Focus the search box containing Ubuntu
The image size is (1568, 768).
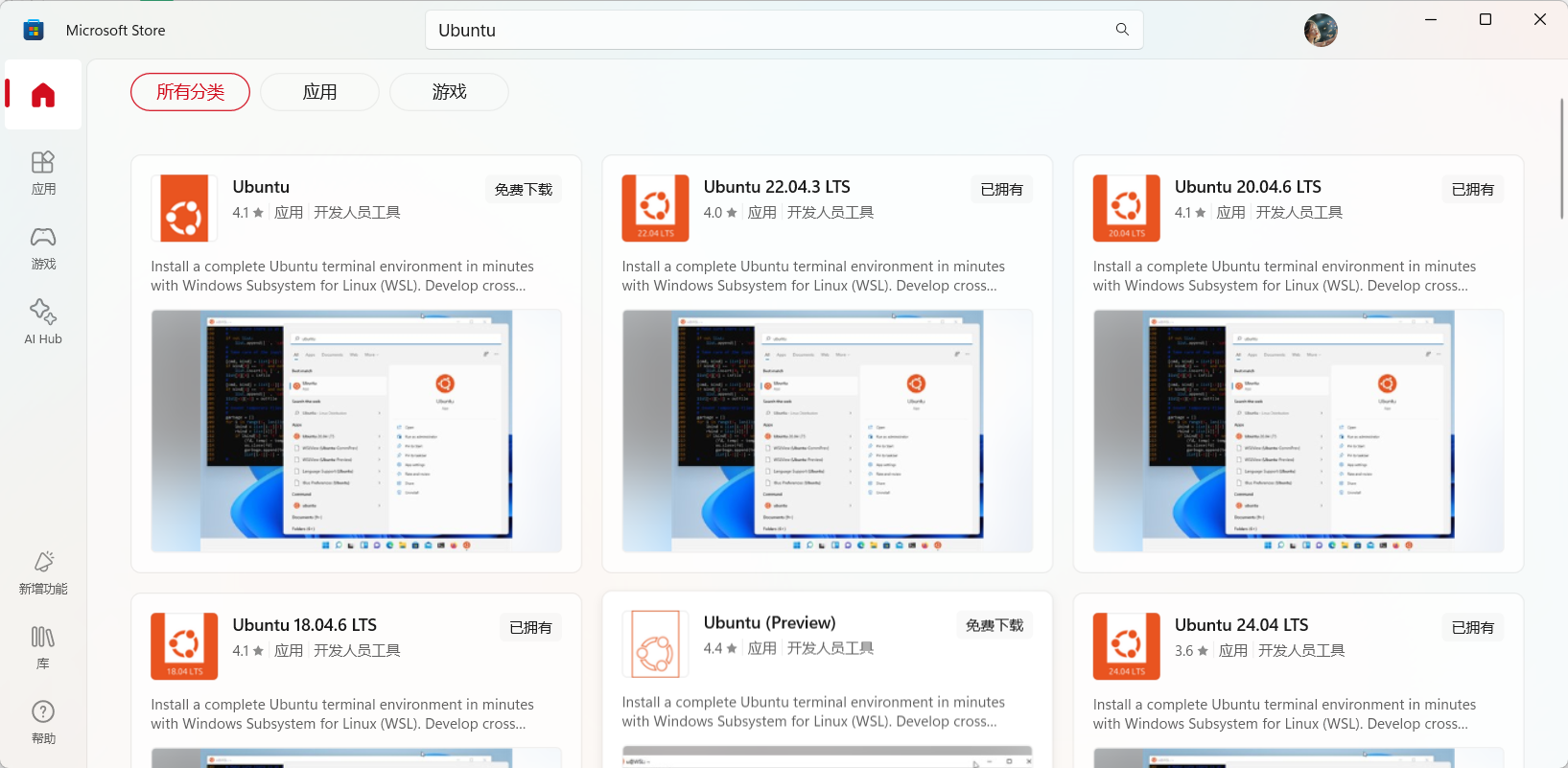tap(784, 30)
